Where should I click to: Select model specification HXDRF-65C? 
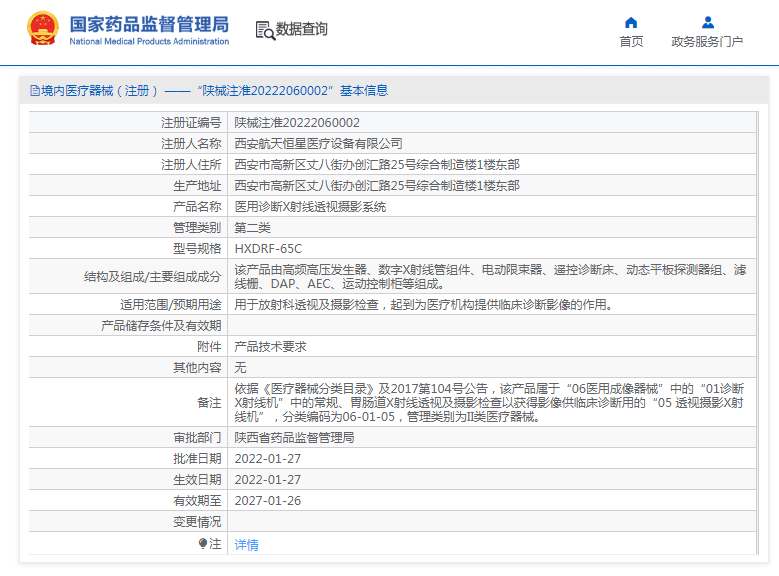click(x=268, y=248)
